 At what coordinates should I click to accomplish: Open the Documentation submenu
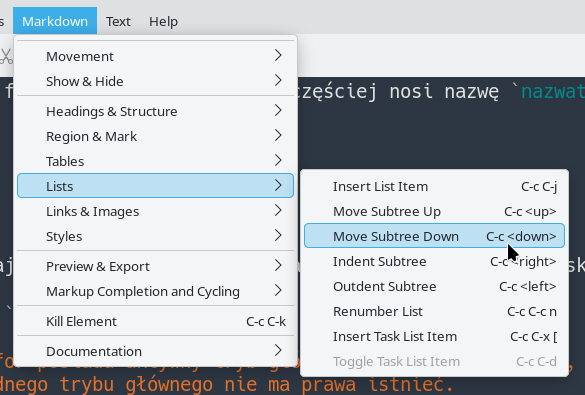click(155, 351)
